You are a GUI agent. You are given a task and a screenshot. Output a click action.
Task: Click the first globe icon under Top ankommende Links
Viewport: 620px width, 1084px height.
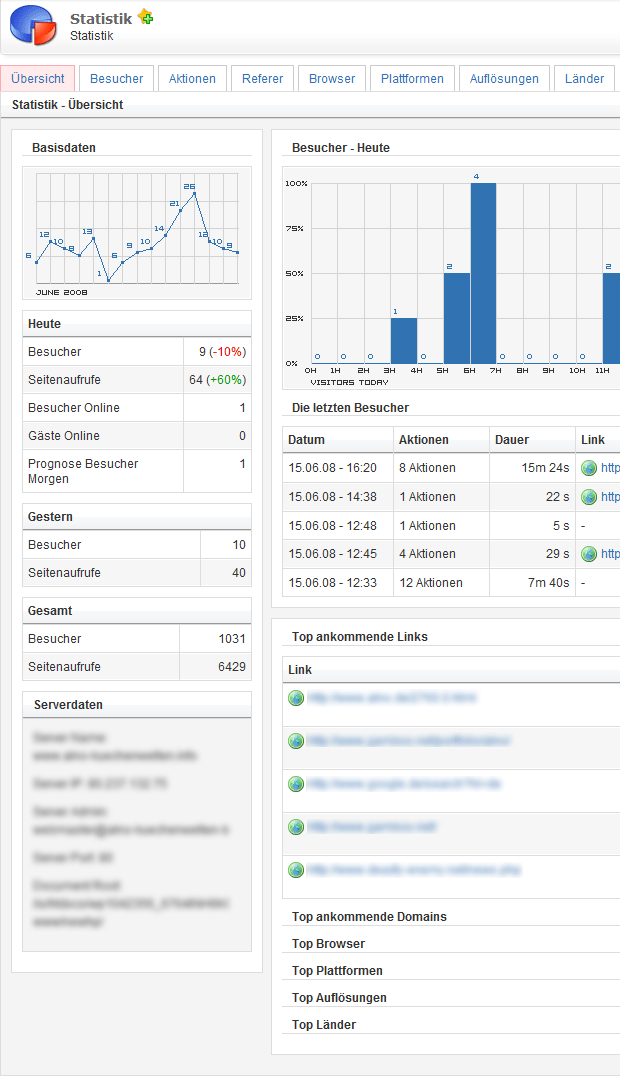(x=296, y=698)
